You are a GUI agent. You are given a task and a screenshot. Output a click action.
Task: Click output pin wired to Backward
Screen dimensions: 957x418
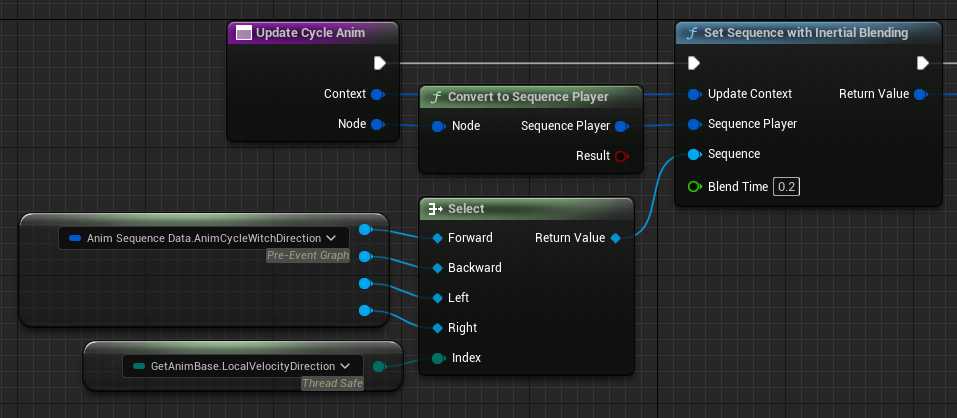(365, 256)
